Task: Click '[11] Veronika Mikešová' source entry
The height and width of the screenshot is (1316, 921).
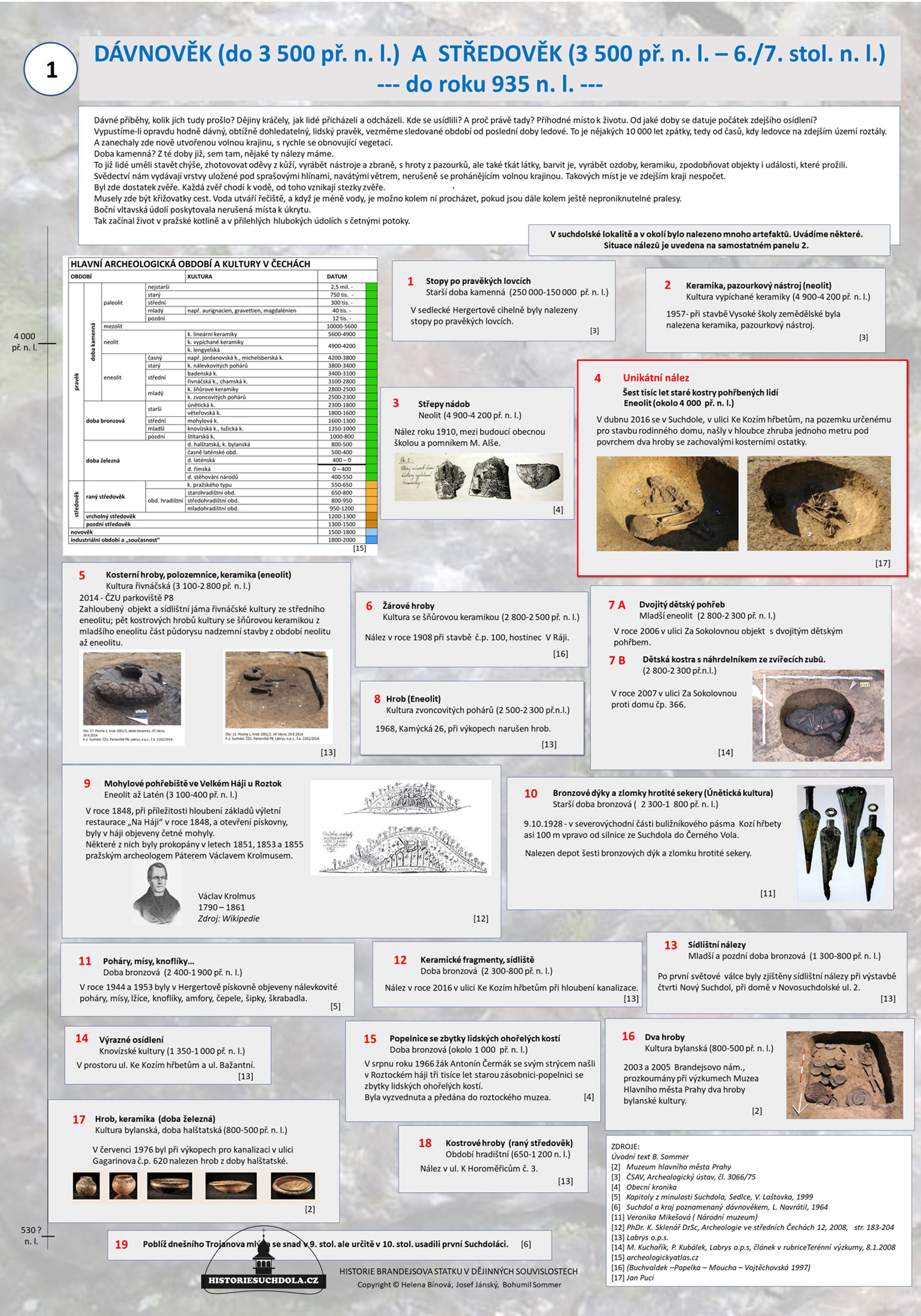Action: click(684, 1217)
